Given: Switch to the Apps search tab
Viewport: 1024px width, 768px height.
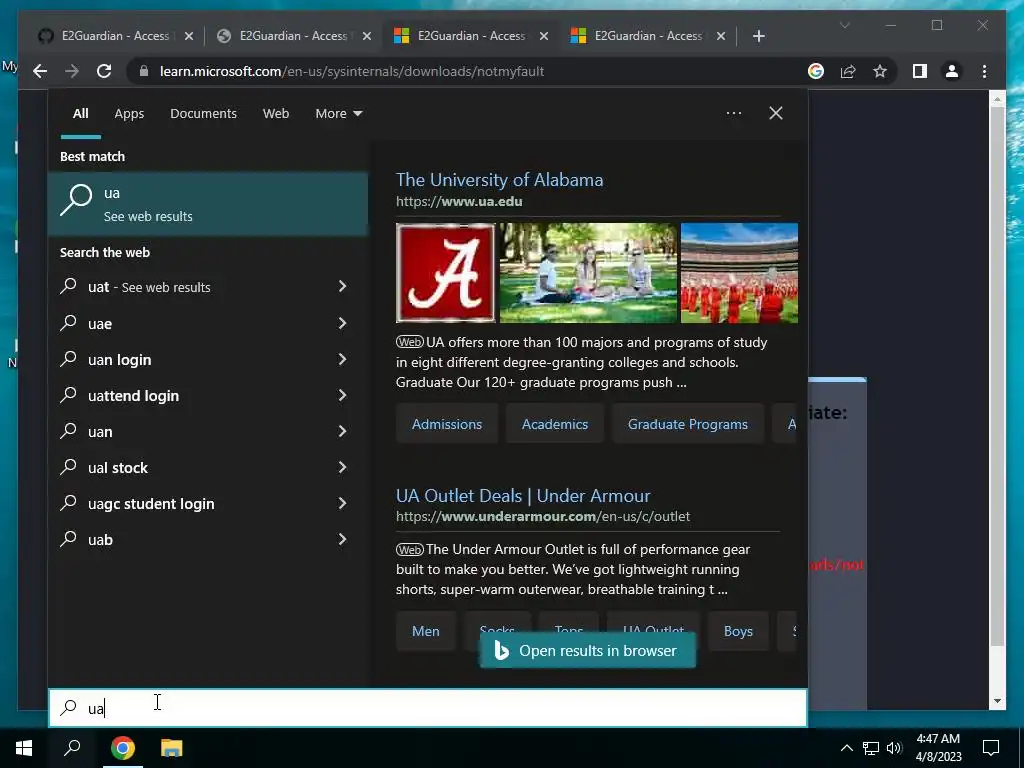Looking at the screenshot, I should (129, 114).
